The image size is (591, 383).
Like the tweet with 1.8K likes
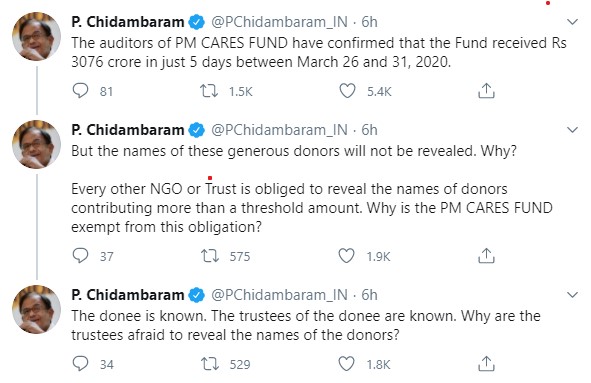[346, 364]
